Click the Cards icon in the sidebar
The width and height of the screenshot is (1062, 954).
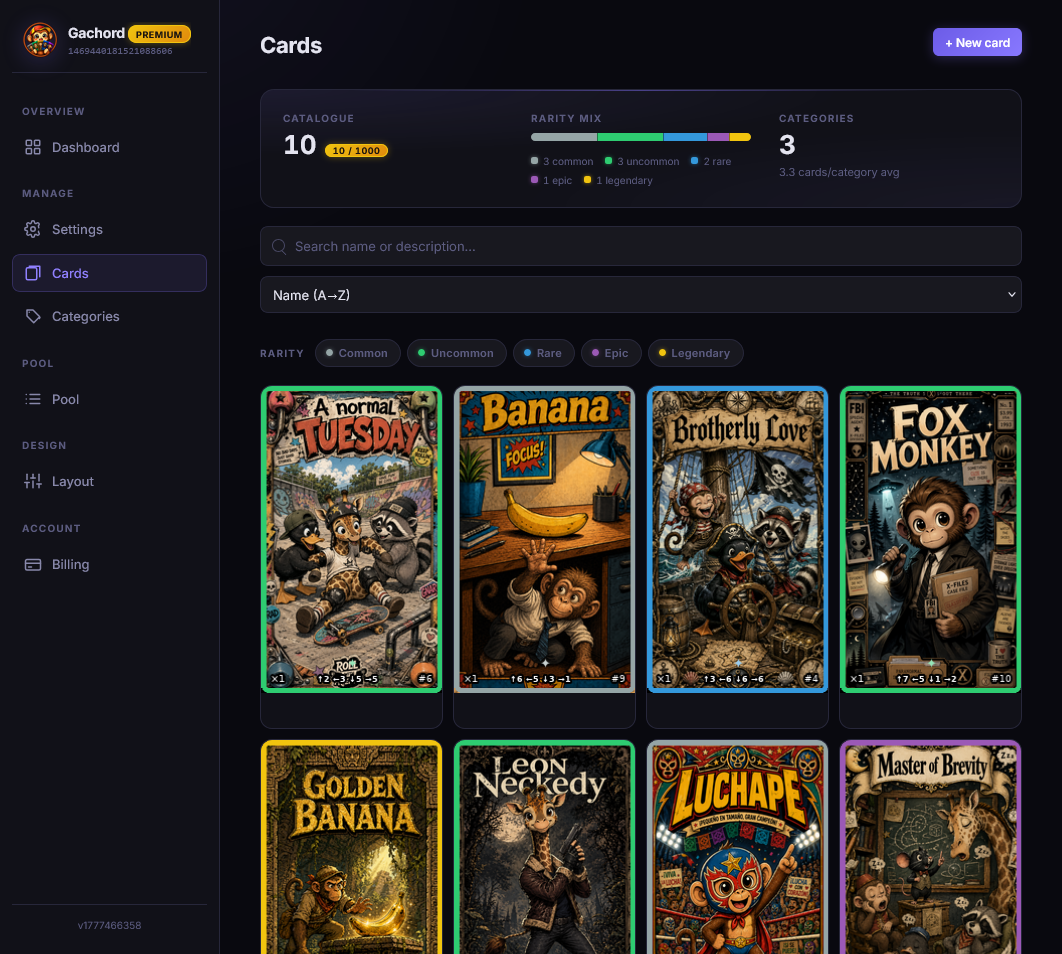[31, 273]
